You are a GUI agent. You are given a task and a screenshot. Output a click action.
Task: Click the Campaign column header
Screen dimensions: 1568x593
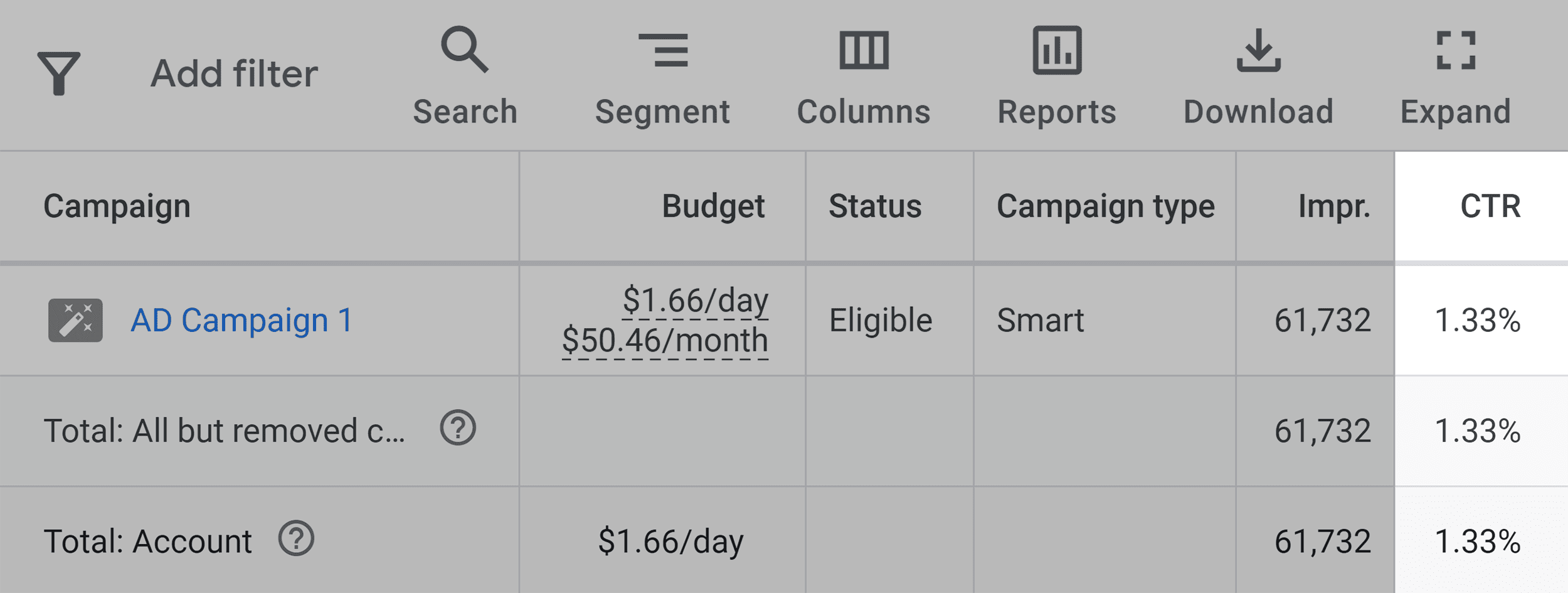pyautogui.click(x=117, y=206)
